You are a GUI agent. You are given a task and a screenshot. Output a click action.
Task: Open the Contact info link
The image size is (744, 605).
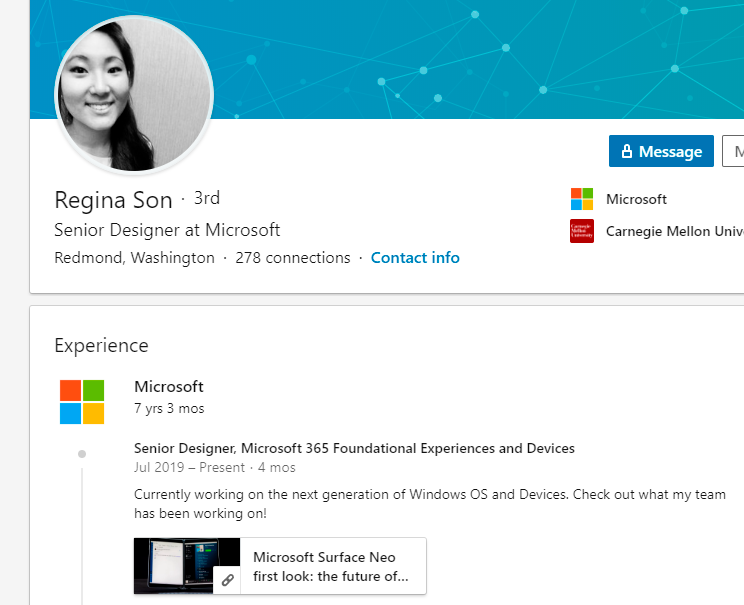click(415, 258)
